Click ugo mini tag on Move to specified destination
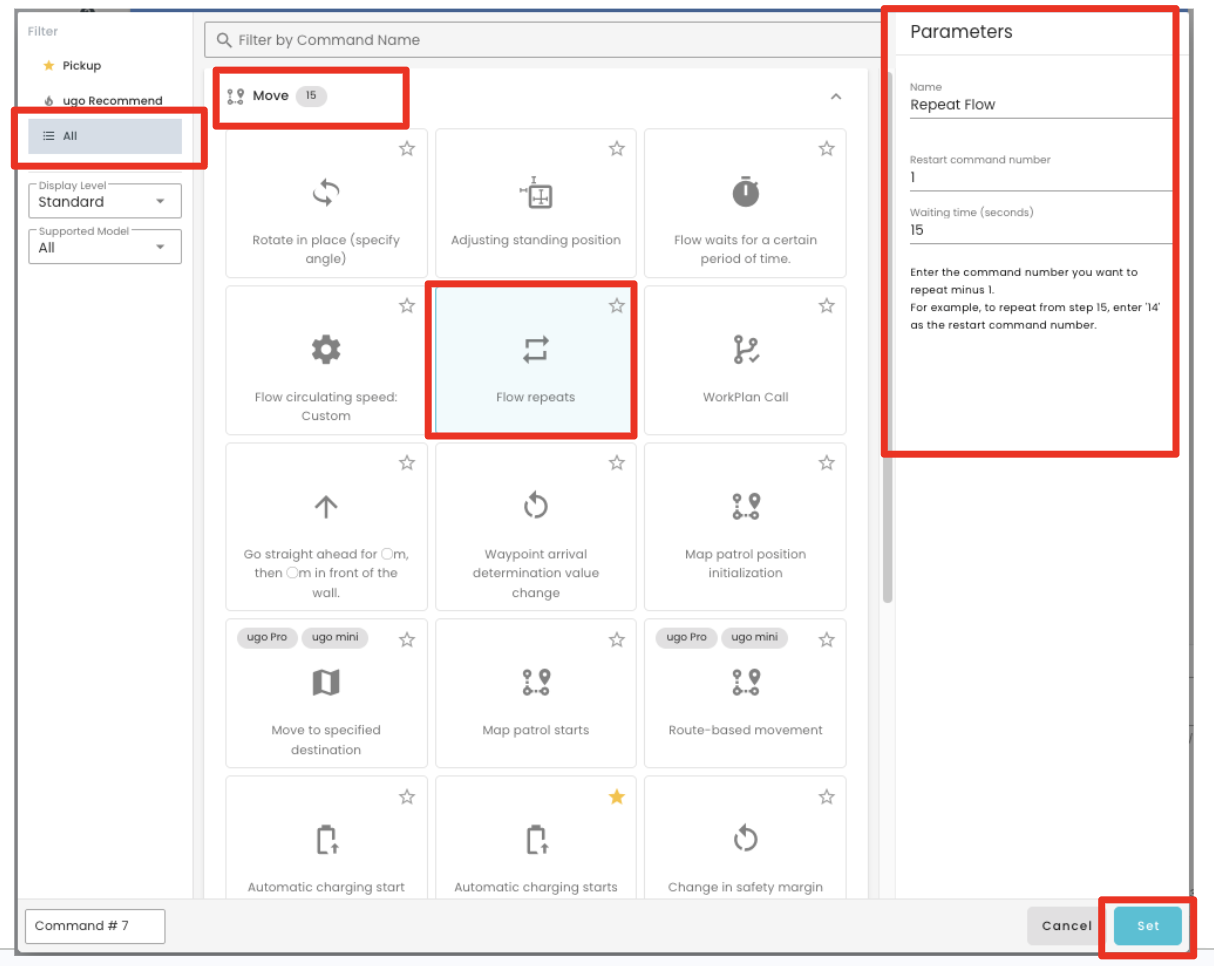1214x966 pixels. tap(336, 637)
